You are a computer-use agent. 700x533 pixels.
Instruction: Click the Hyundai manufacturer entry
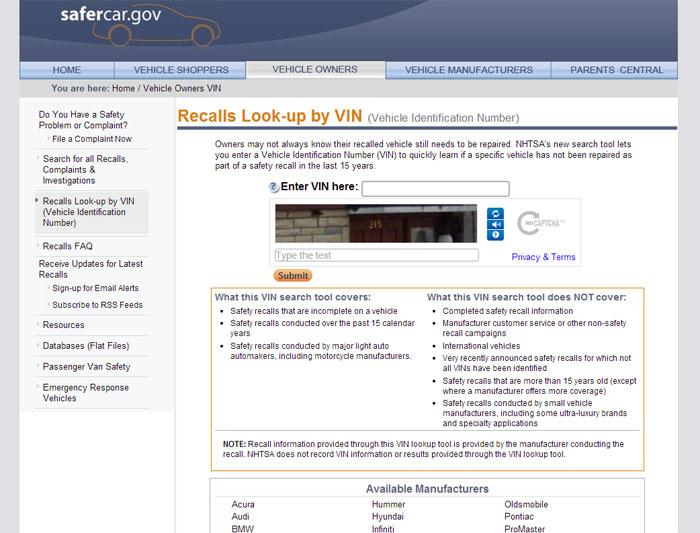click(x=388, y=516)
